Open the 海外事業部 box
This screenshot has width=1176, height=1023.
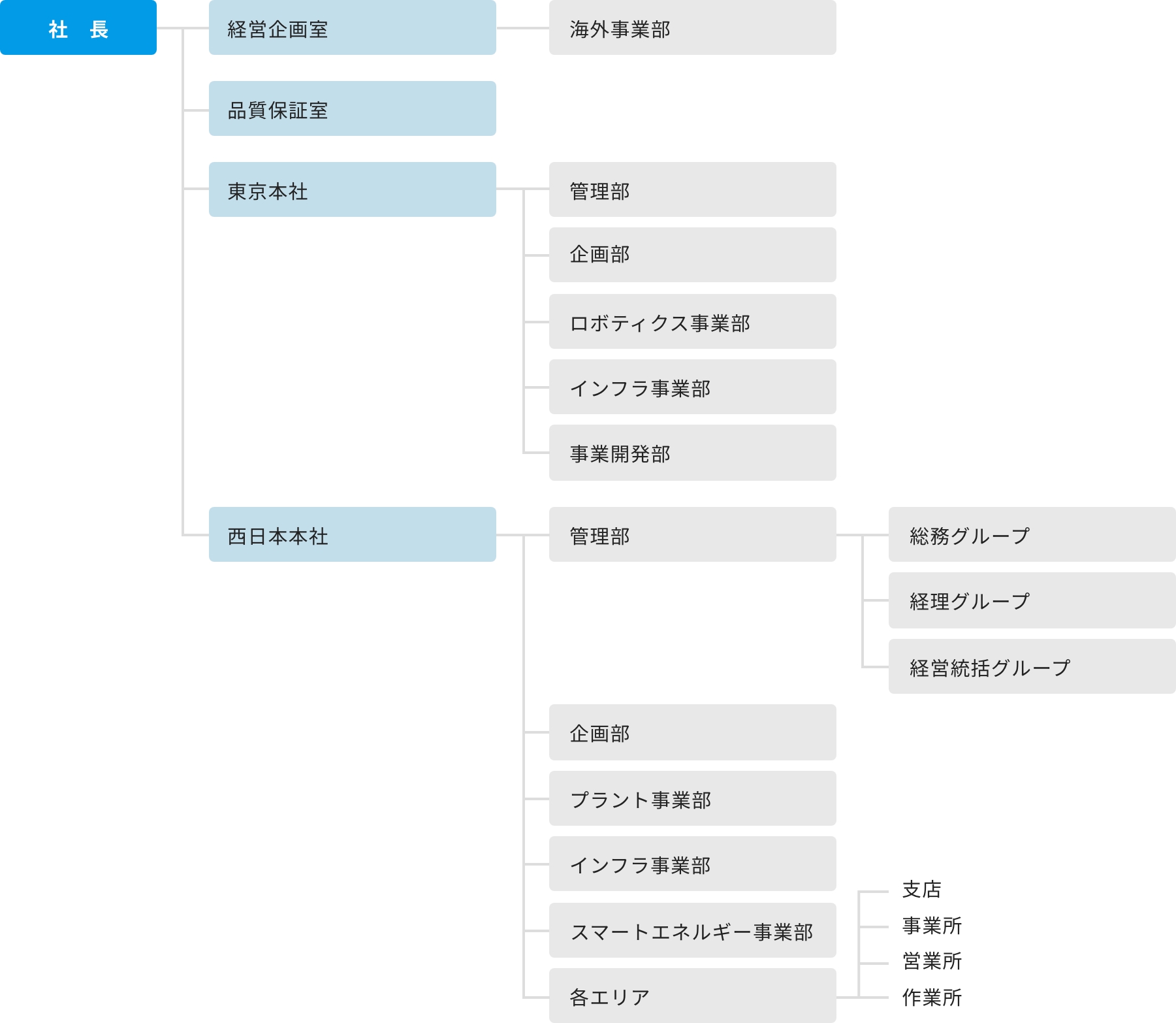click(692, 28)
